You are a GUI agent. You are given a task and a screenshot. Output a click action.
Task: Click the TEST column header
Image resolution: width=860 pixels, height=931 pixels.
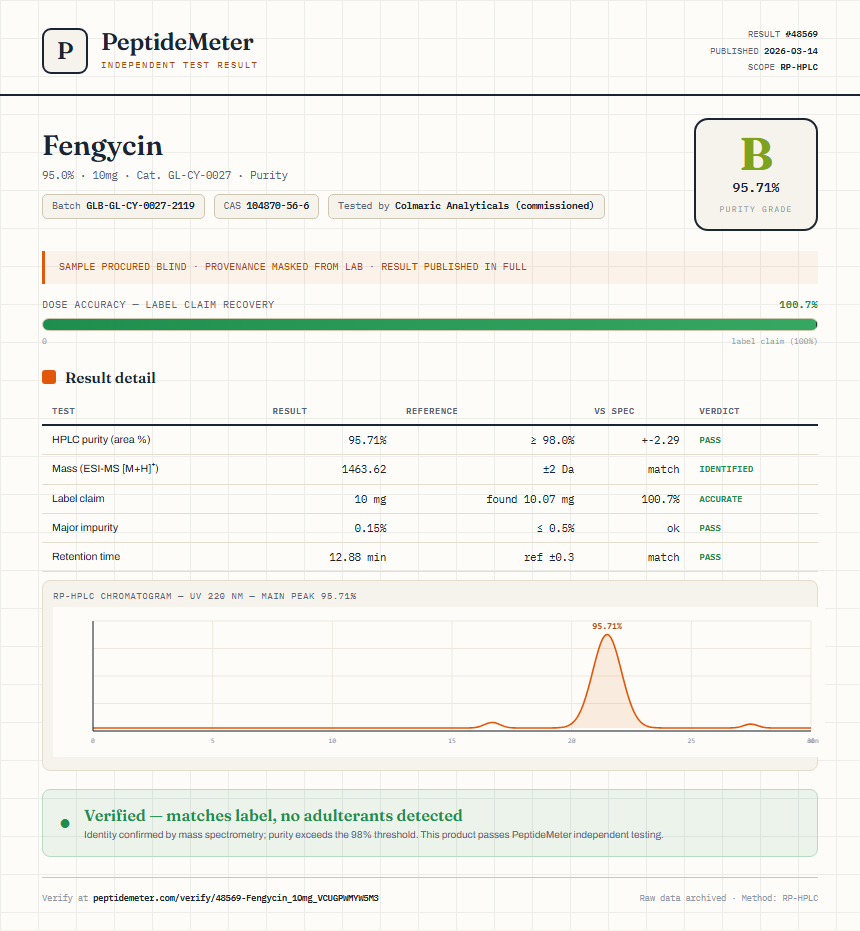coord(64,411)
